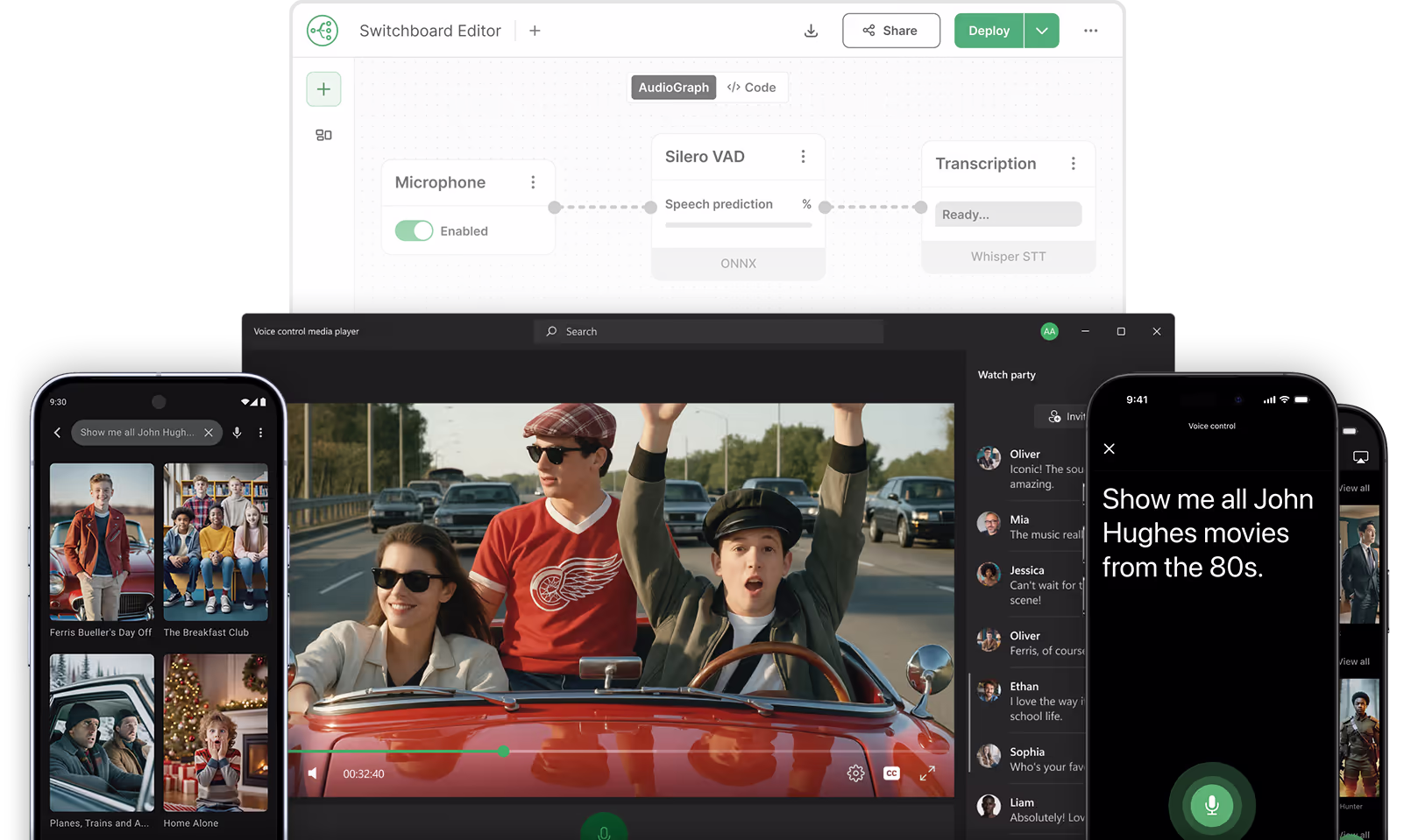Close the iPhone Voice control screen
Image resolution: width=1418 pixels, height=840 pixels.
pos(1110,448)
